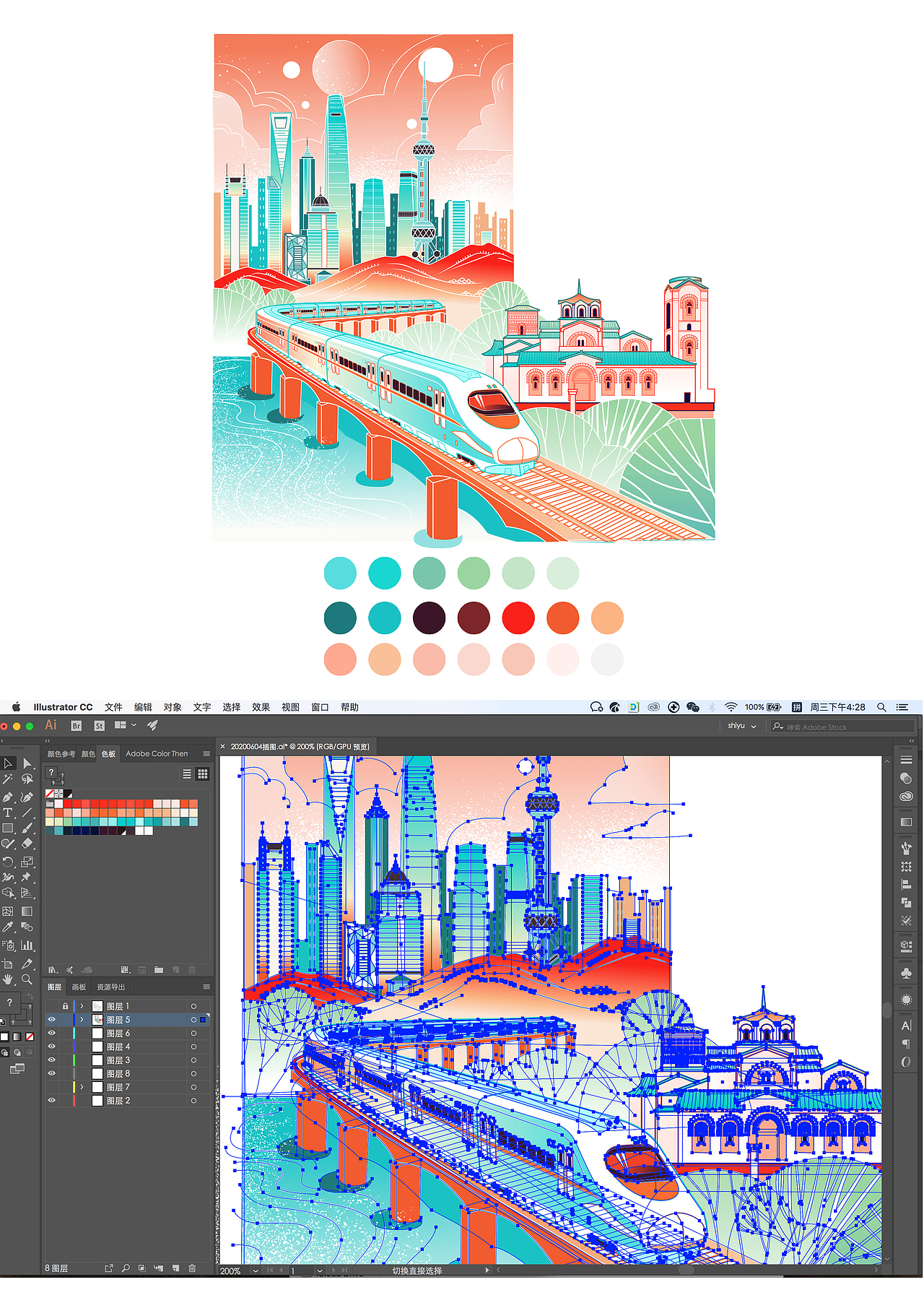
Task: Hide 图层 4 with its eye icon
Action: [x=51, y=1047]
